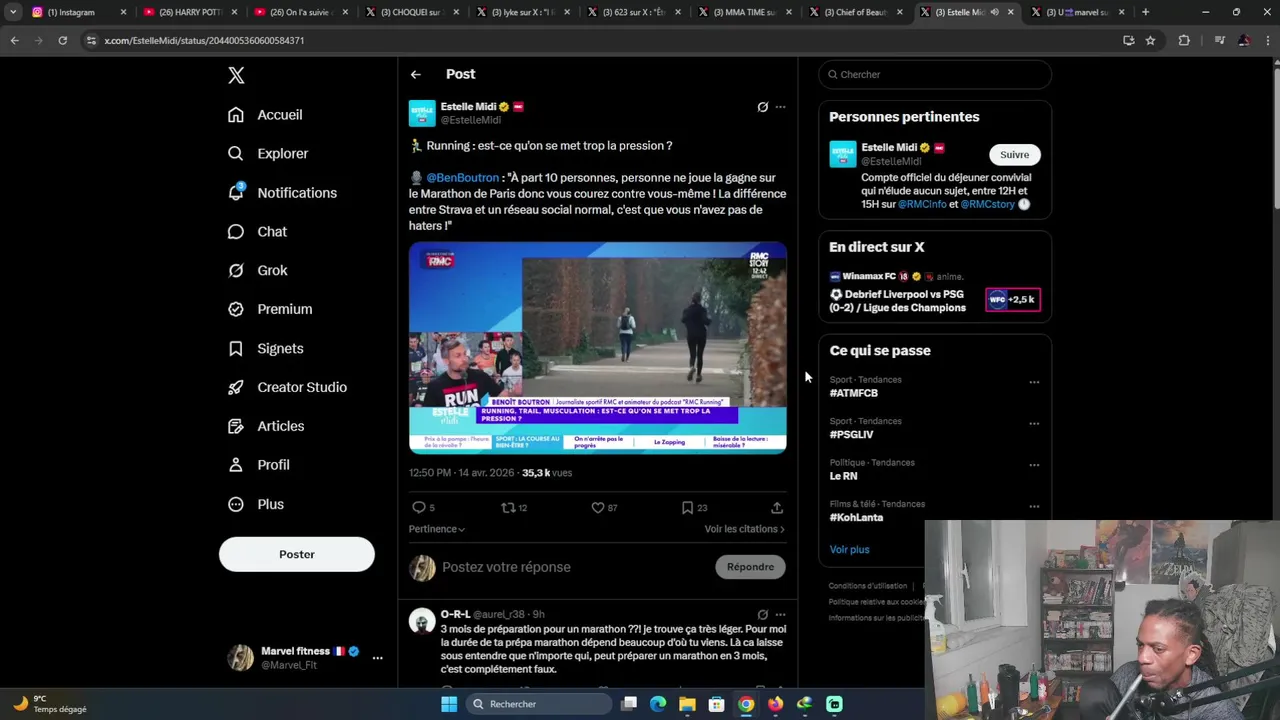The width and height of the screenshot is (1280, 720).
Task: Open Debrief Liverpool vs PSG live
Action: pyautogui.click(x=898, y=302)
